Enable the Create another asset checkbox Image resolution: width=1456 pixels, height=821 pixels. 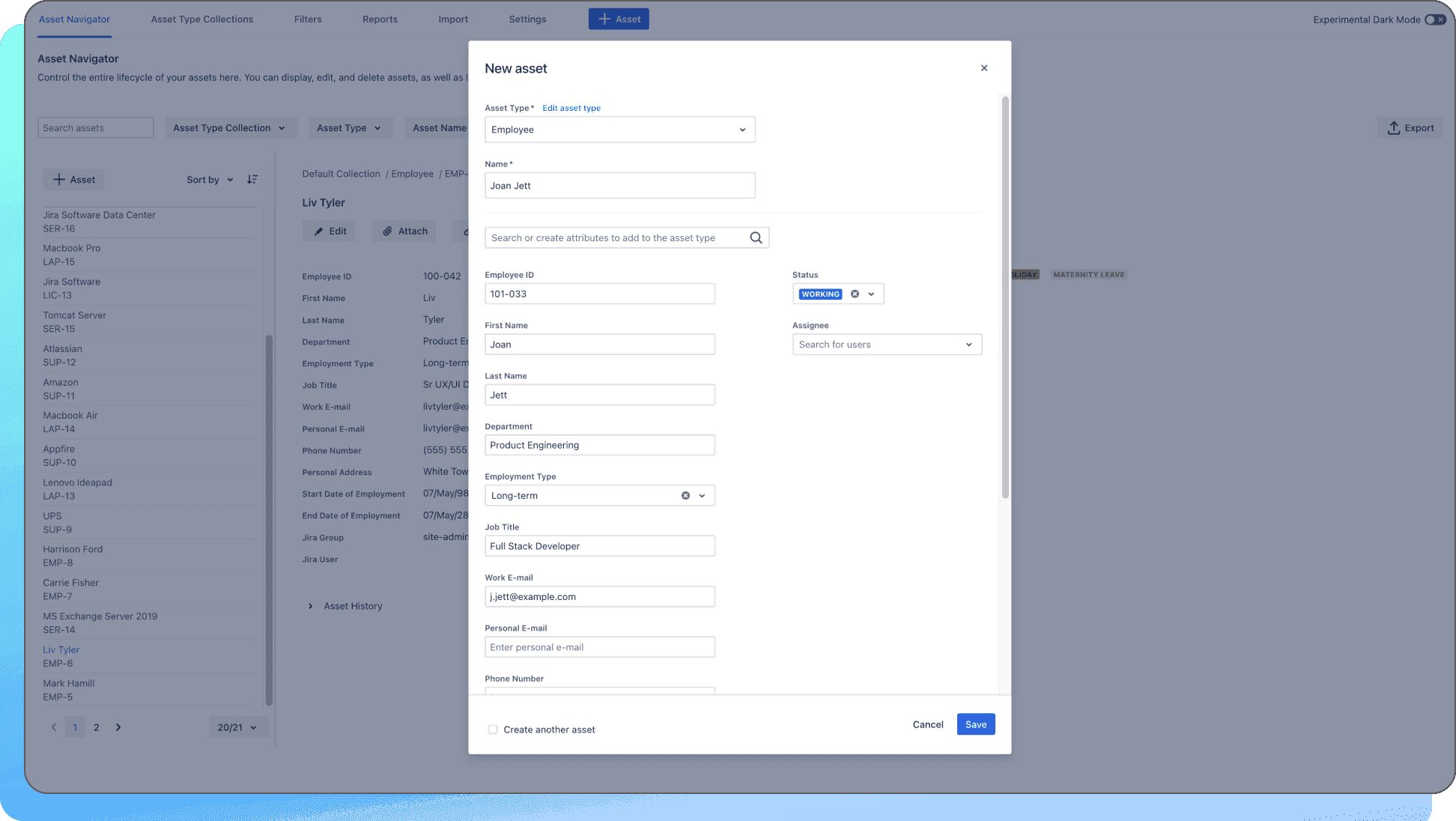tap(492, 729)
